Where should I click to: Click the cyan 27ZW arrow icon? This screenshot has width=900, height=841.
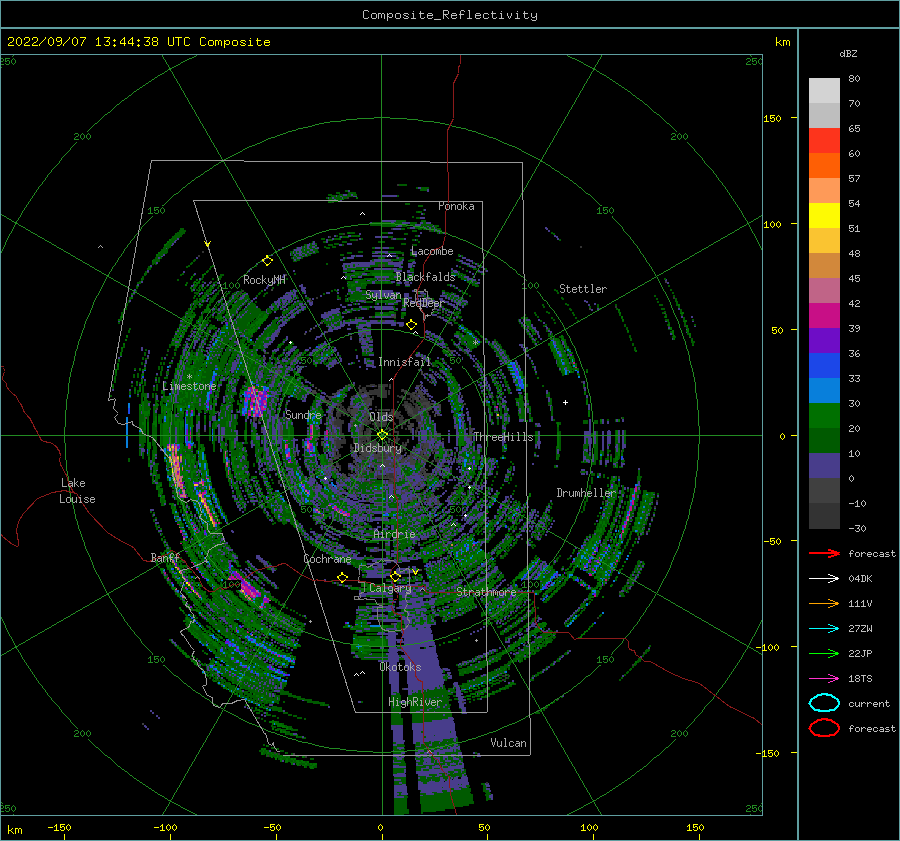(824, 629)
